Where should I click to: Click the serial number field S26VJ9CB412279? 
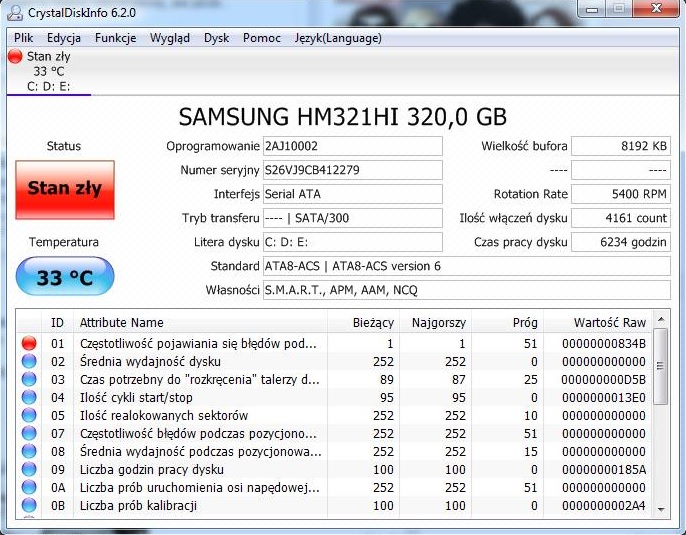pyautogui.click(x=353, y=170)
